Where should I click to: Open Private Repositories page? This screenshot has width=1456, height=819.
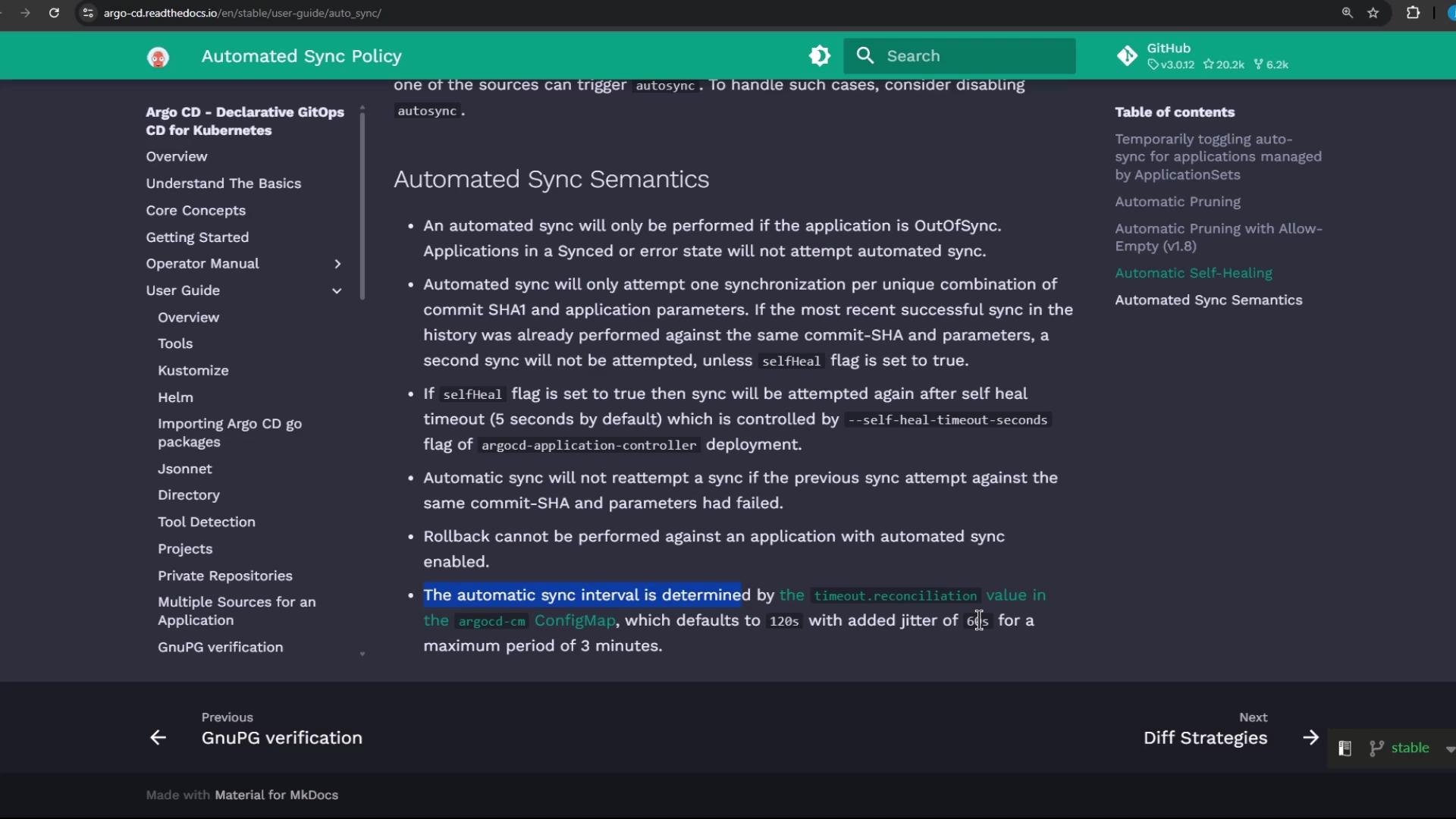click(x=224, y=576)
